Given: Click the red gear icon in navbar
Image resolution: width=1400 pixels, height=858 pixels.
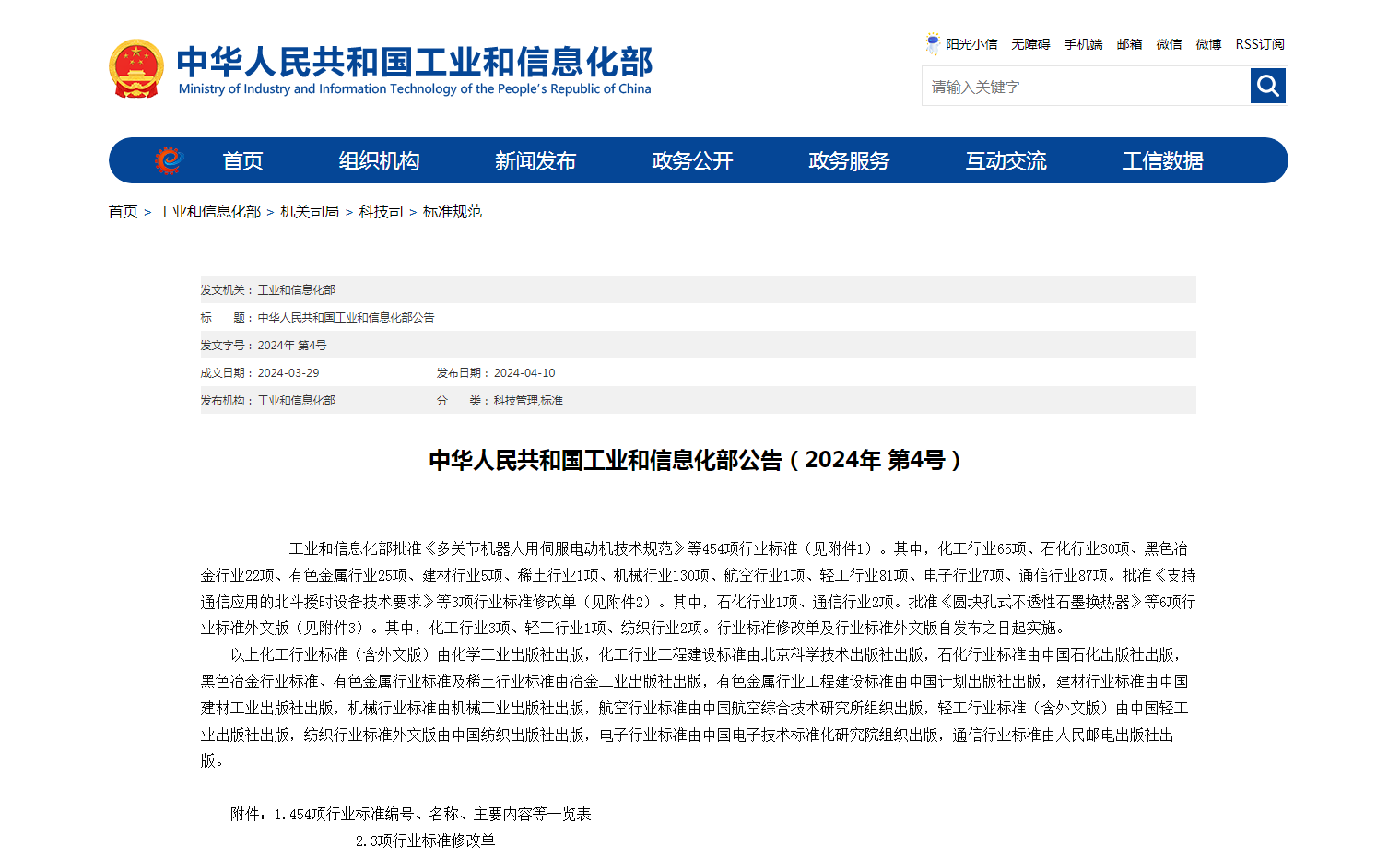Looking at the screenshot, I should coord(169,160).
